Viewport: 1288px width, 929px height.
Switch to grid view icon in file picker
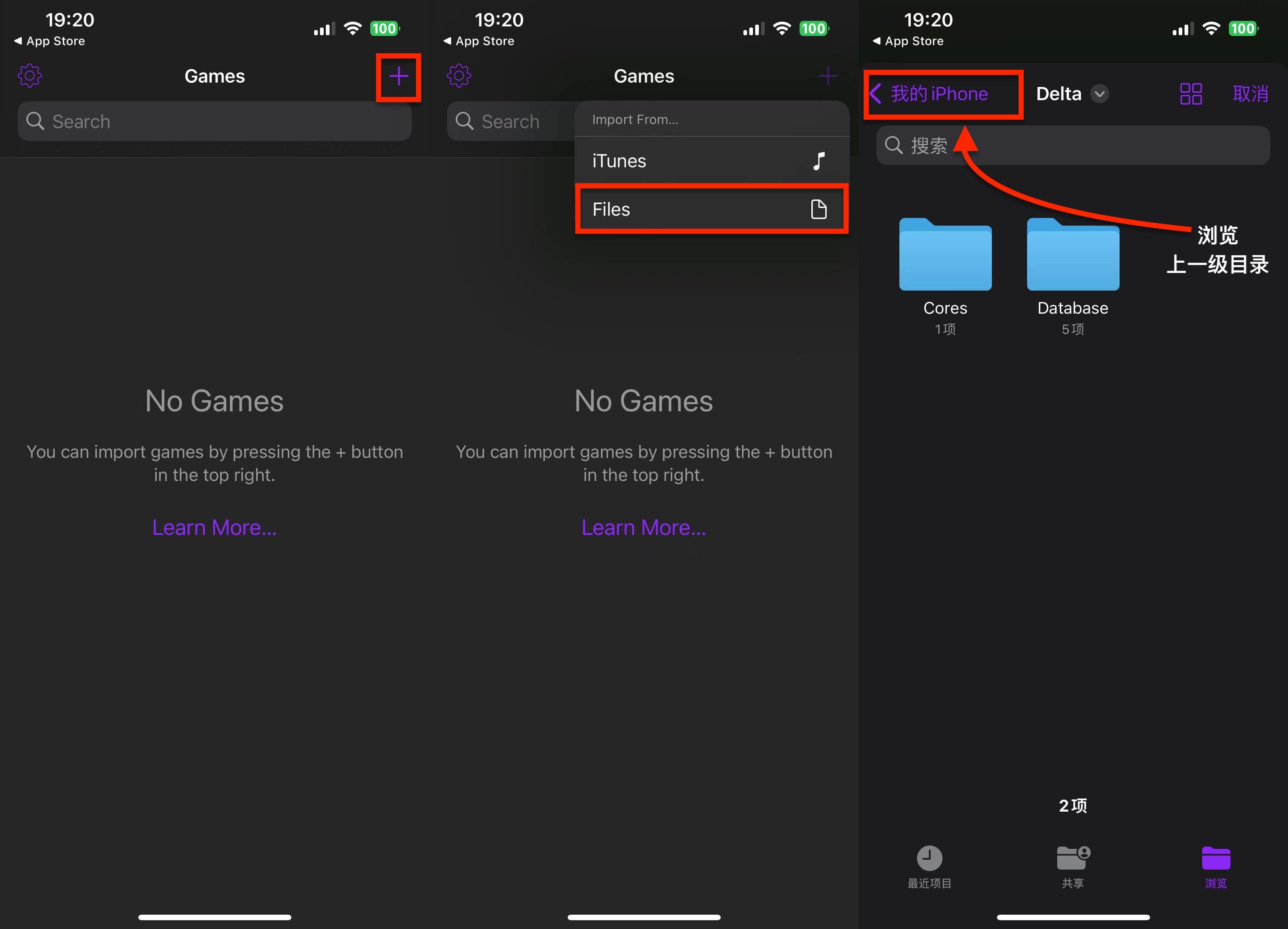(x=1190, y=94)
